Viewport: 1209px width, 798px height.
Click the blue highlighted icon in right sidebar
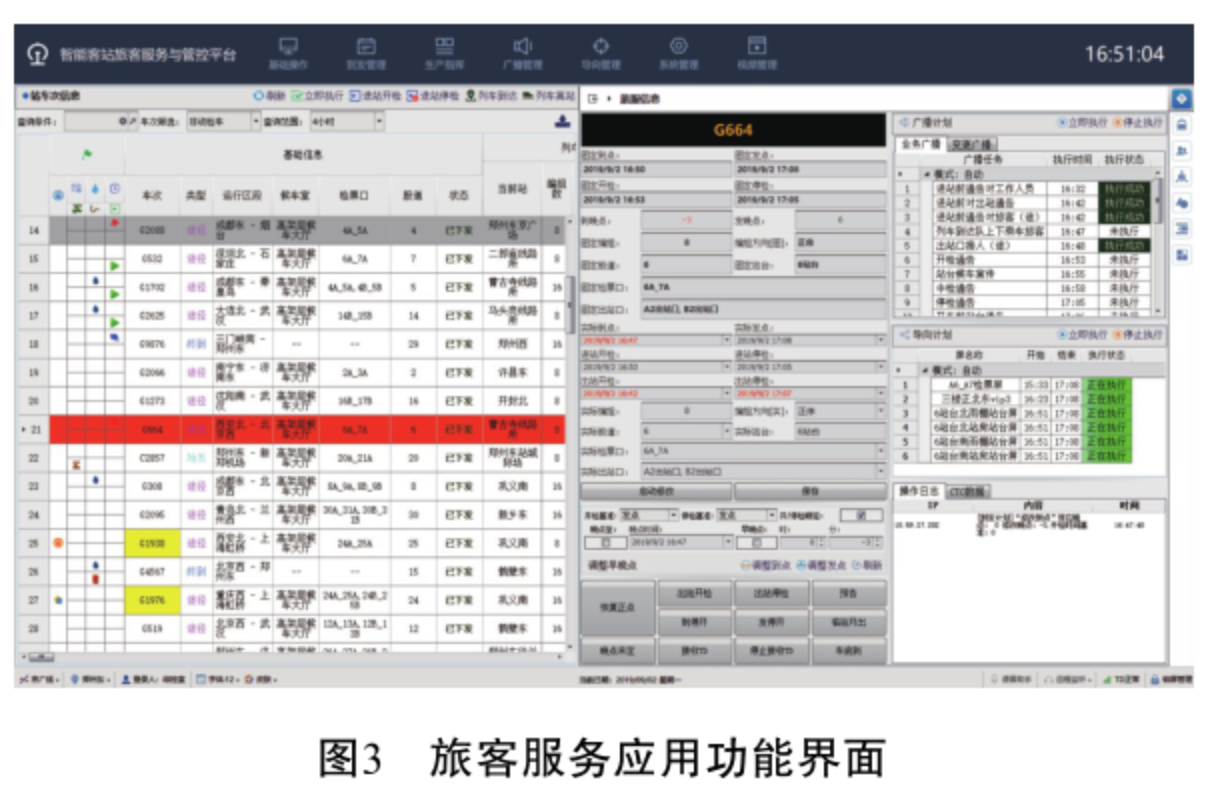[x=1182, y=98]
